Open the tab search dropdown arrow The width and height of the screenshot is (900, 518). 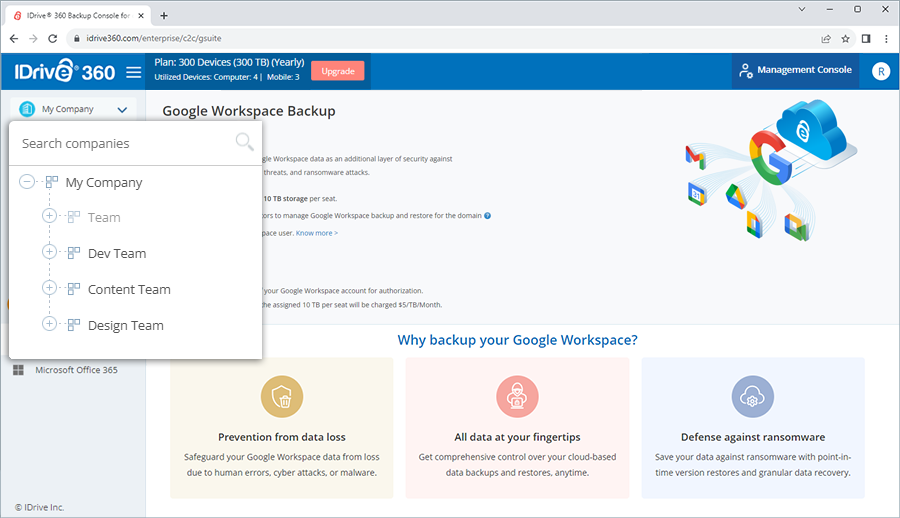pos(802,9)
